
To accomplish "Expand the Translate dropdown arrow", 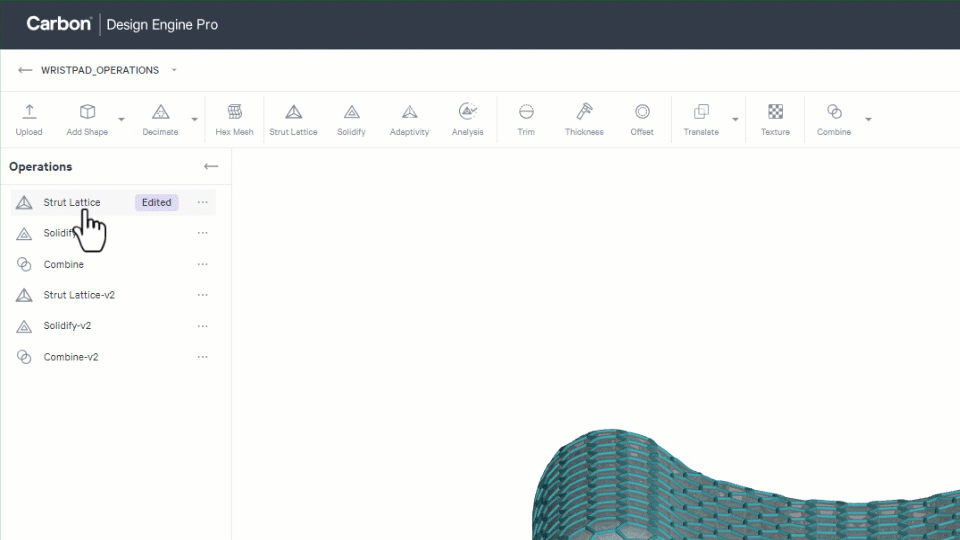I will pos(735,119).
